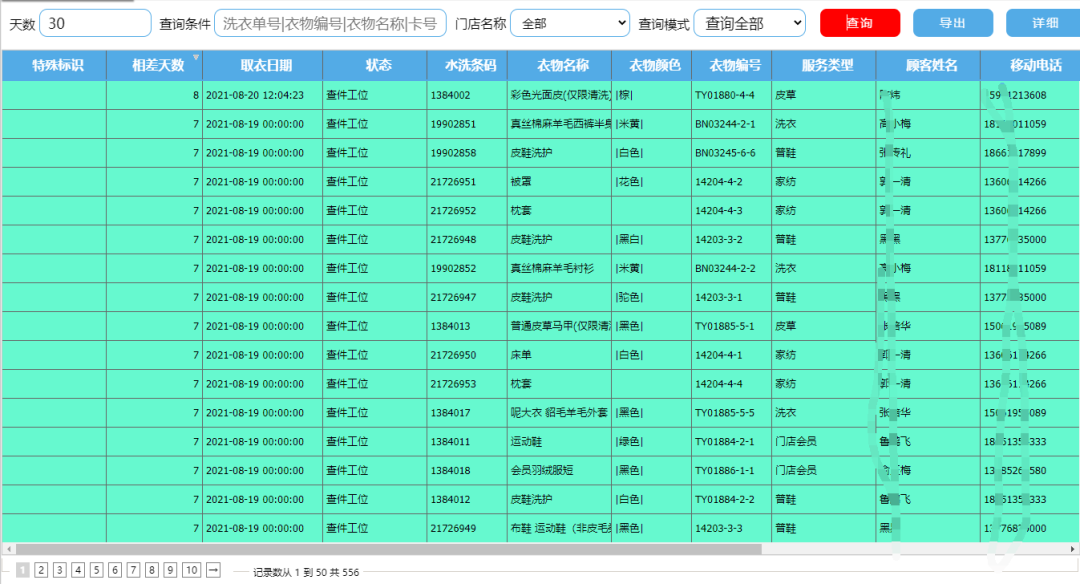Click the scrollbar right arrow
Viewport: 1080px width, 584px height.
[1072, 549]
